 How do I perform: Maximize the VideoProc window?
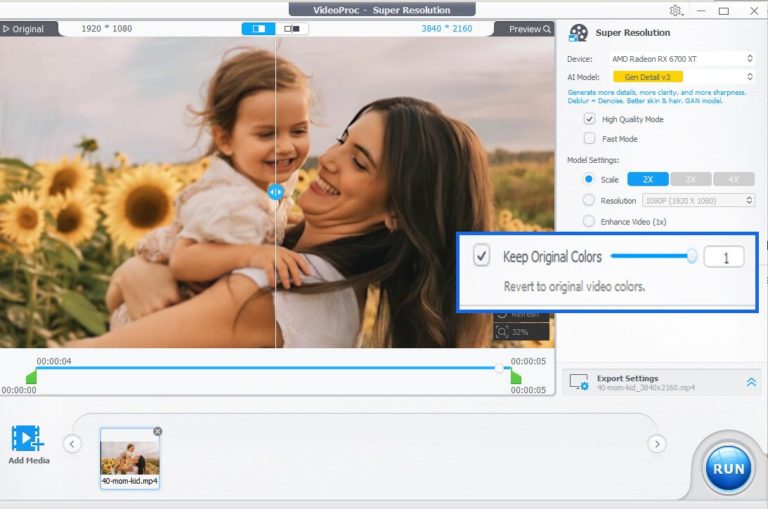[724, 11]
